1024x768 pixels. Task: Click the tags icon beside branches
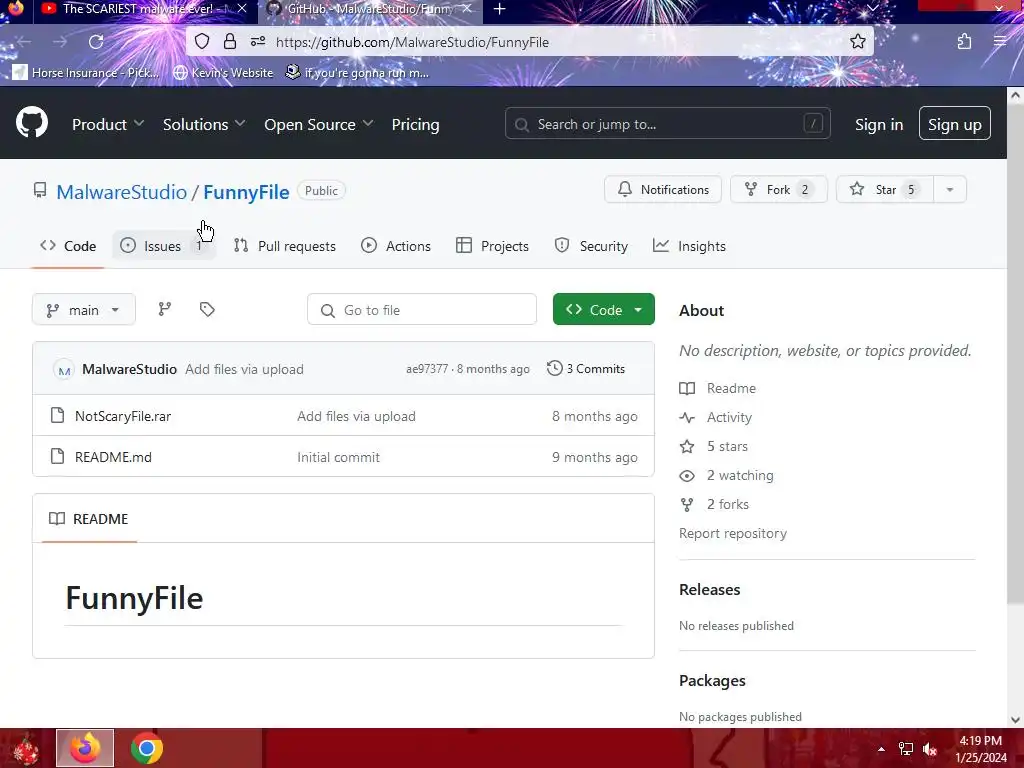[x=207, y=310]
